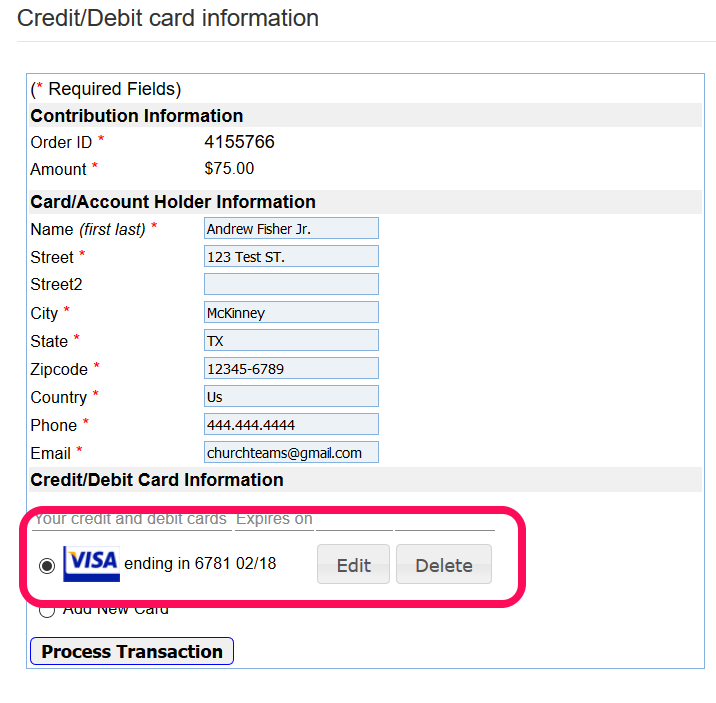Viewport: 716px width, 703px height.
Task: Click the VISA card logo
Action: tap(91, 564)
